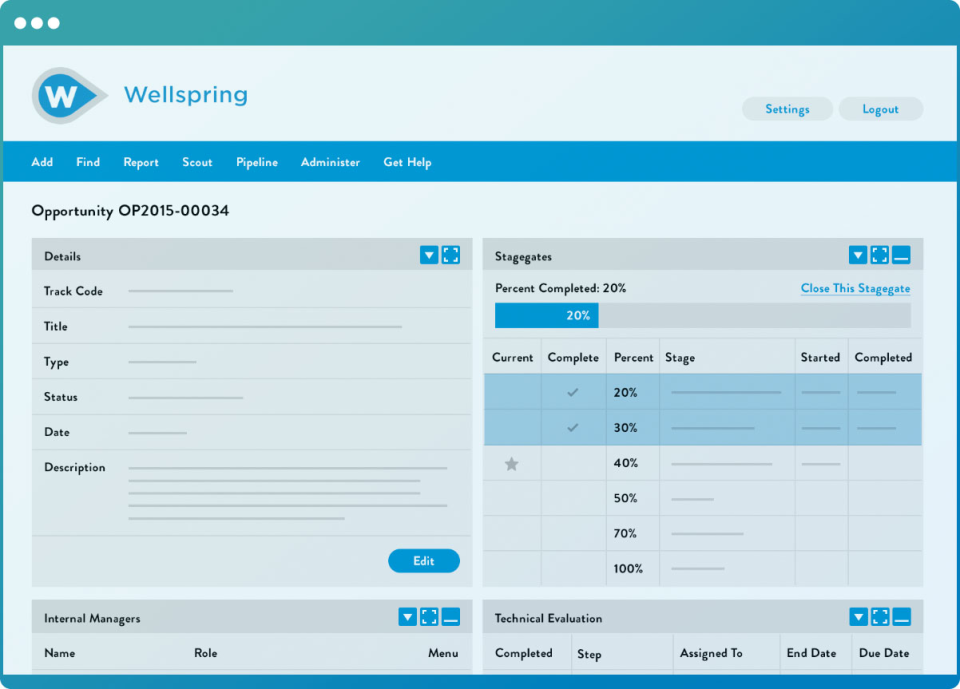Image resolution: width=960 pixels, height=689 pixels.
Task: Open the Pipeline menu
Action: coord(257,162)
